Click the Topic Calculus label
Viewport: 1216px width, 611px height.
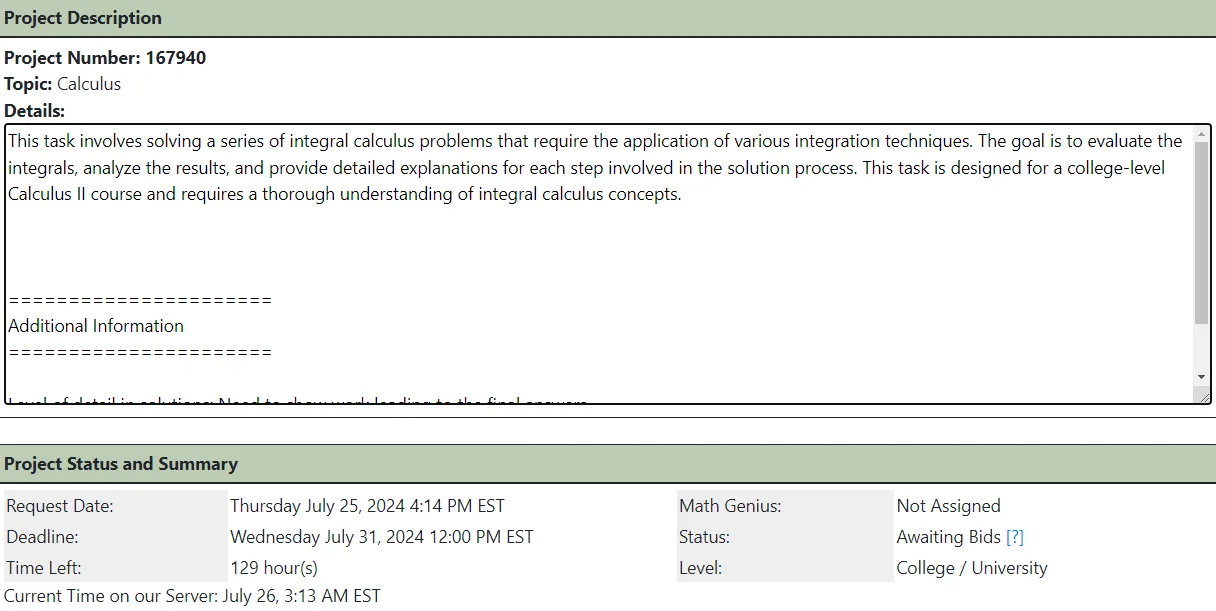tap(62, 84)
